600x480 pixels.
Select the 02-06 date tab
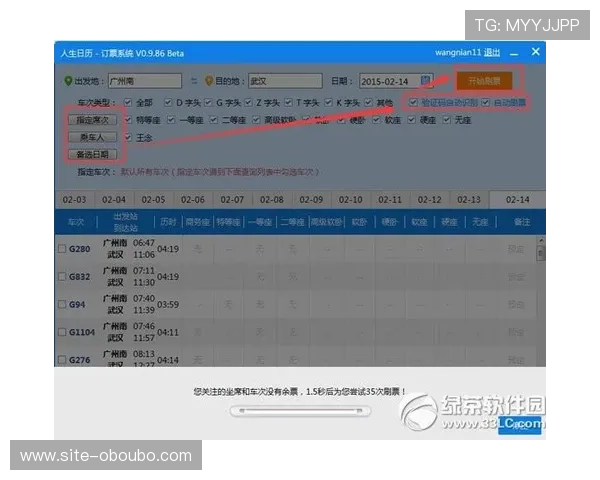click(x=192, y=199)
